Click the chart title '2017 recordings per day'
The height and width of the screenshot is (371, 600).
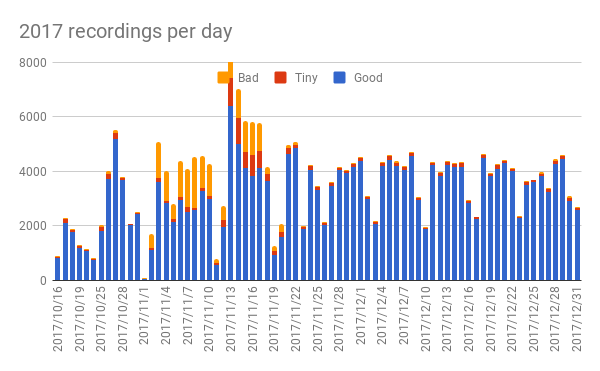[x=126, y=31]
